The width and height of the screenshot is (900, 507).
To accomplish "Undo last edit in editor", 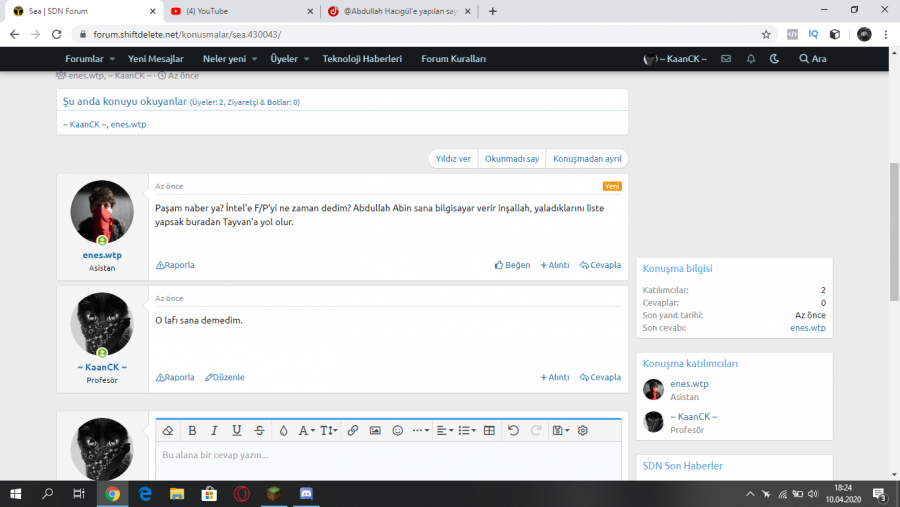I will [x=513, y=431].
